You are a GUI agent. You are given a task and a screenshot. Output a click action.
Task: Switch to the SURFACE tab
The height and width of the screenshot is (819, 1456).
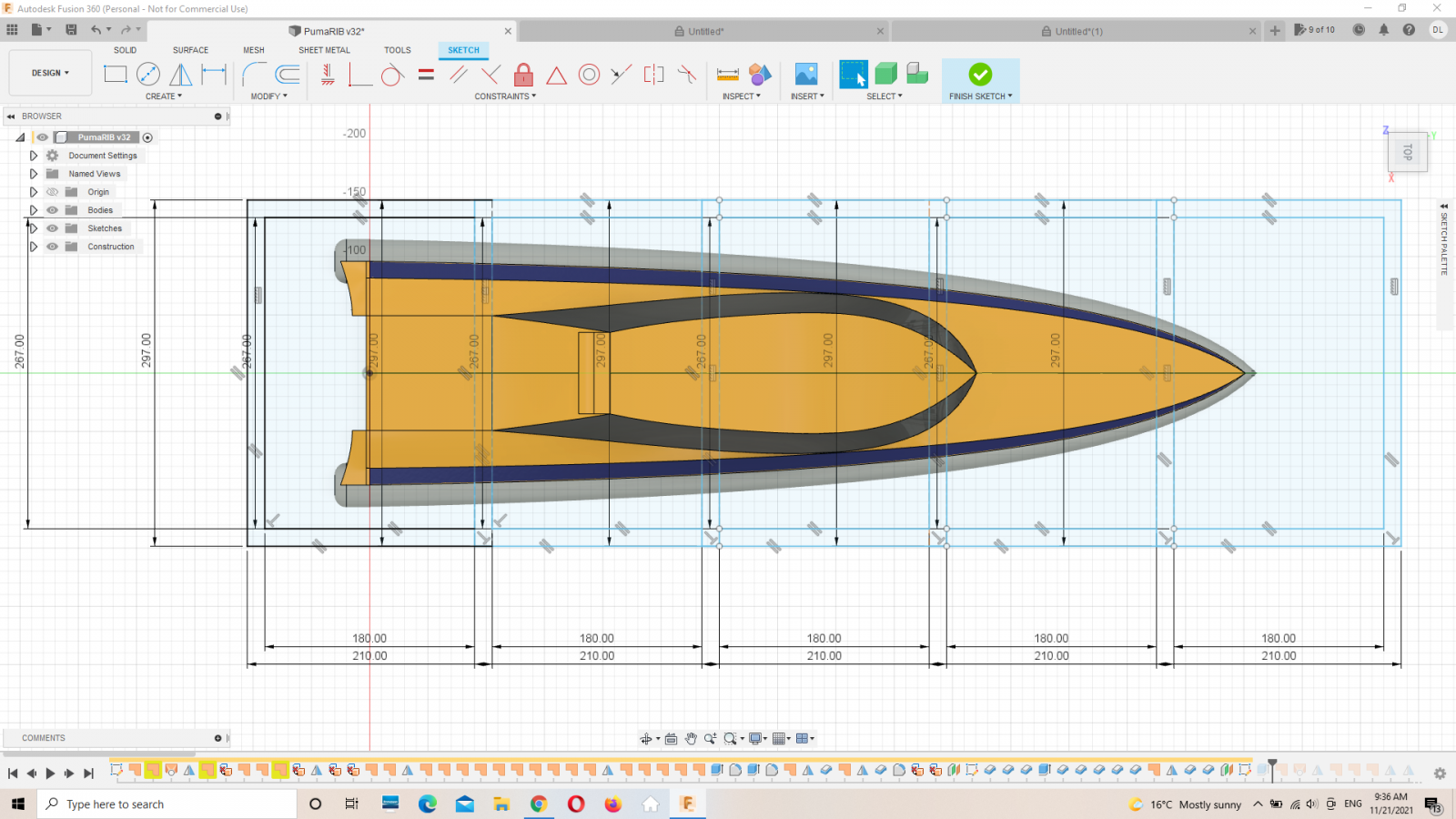[191, 50]
